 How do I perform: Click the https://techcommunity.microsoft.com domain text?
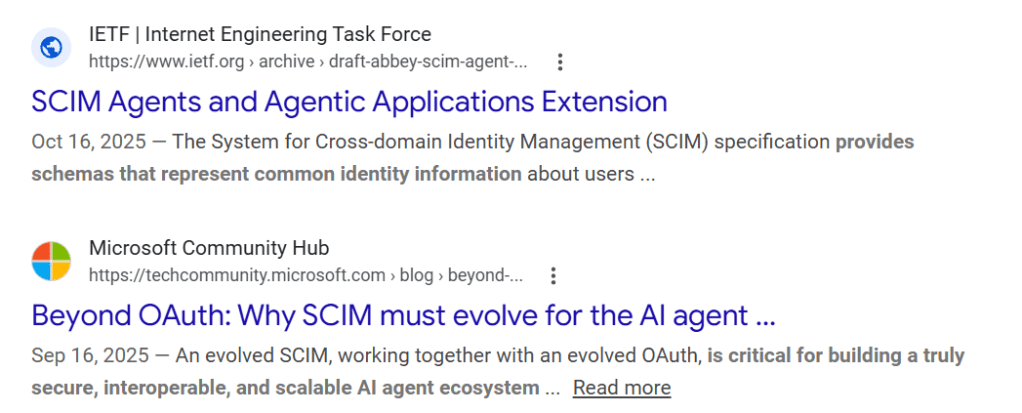[237, 275]
